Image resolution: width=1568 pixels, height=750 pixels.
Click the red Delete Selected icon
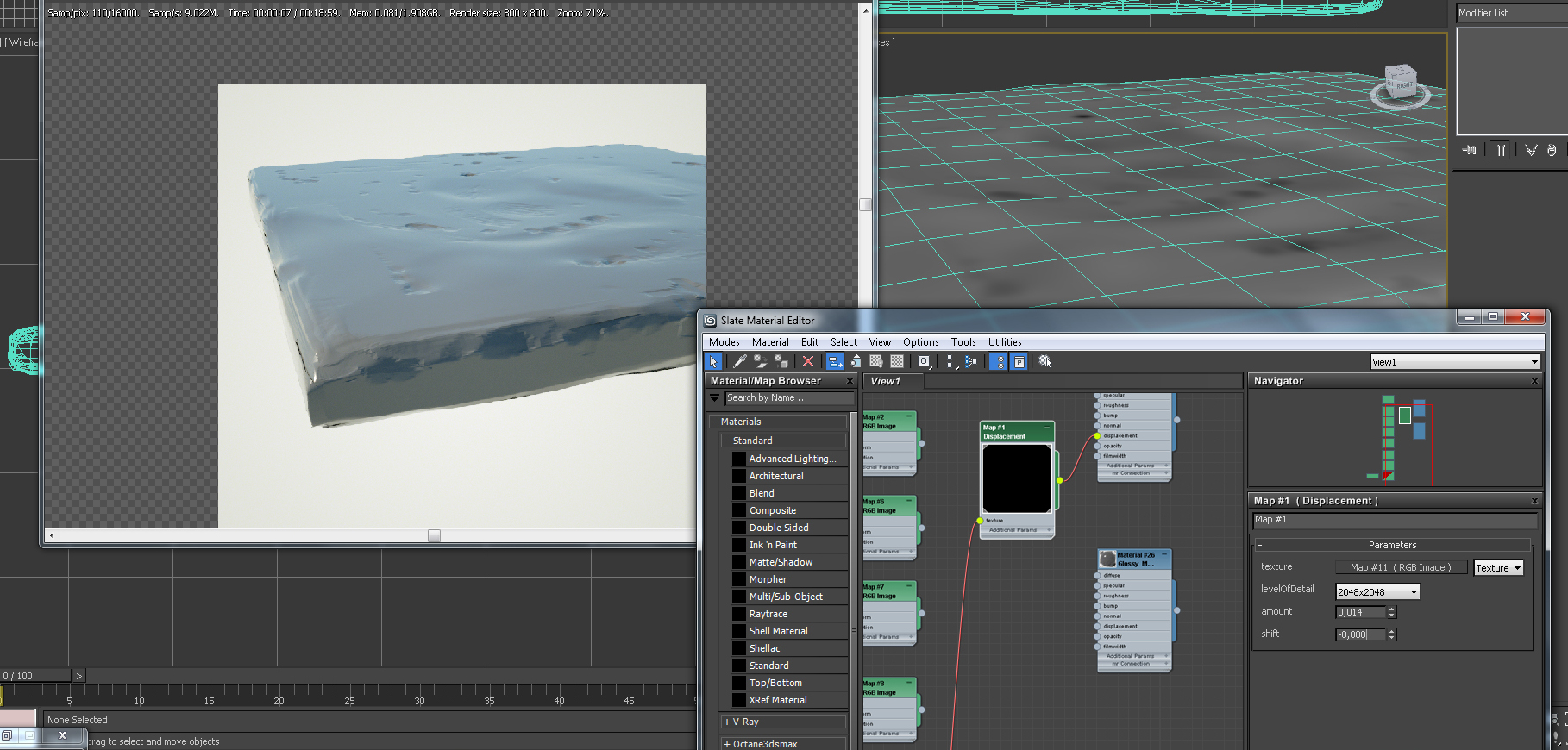click(x=808, y=362)
